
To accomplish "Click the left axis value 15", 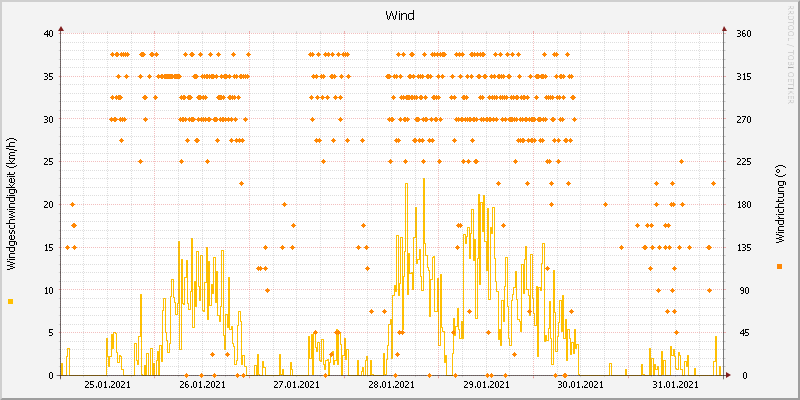I will click(48, 247).
